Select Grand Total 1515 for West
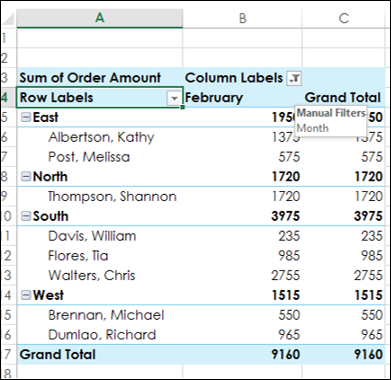Viewport: 391px width, 380px height. 368,295
